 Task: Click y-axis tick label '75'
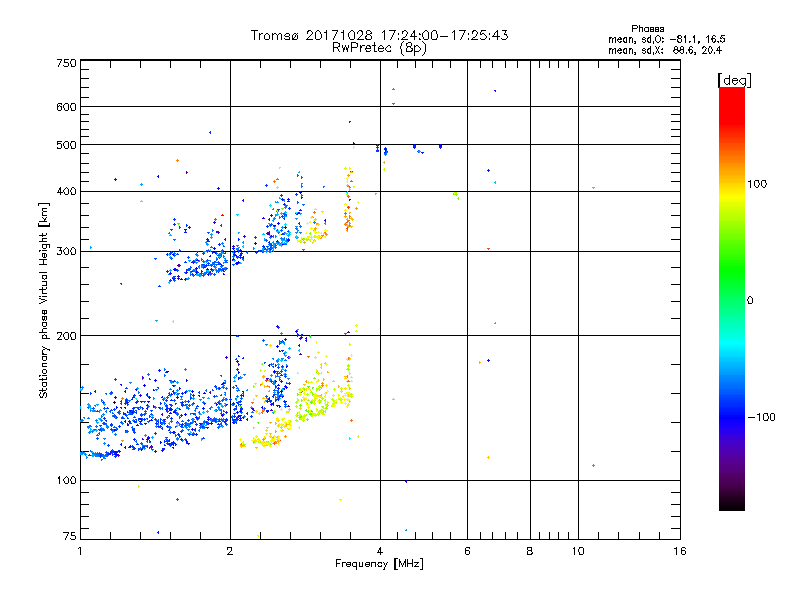coord(70,536)
